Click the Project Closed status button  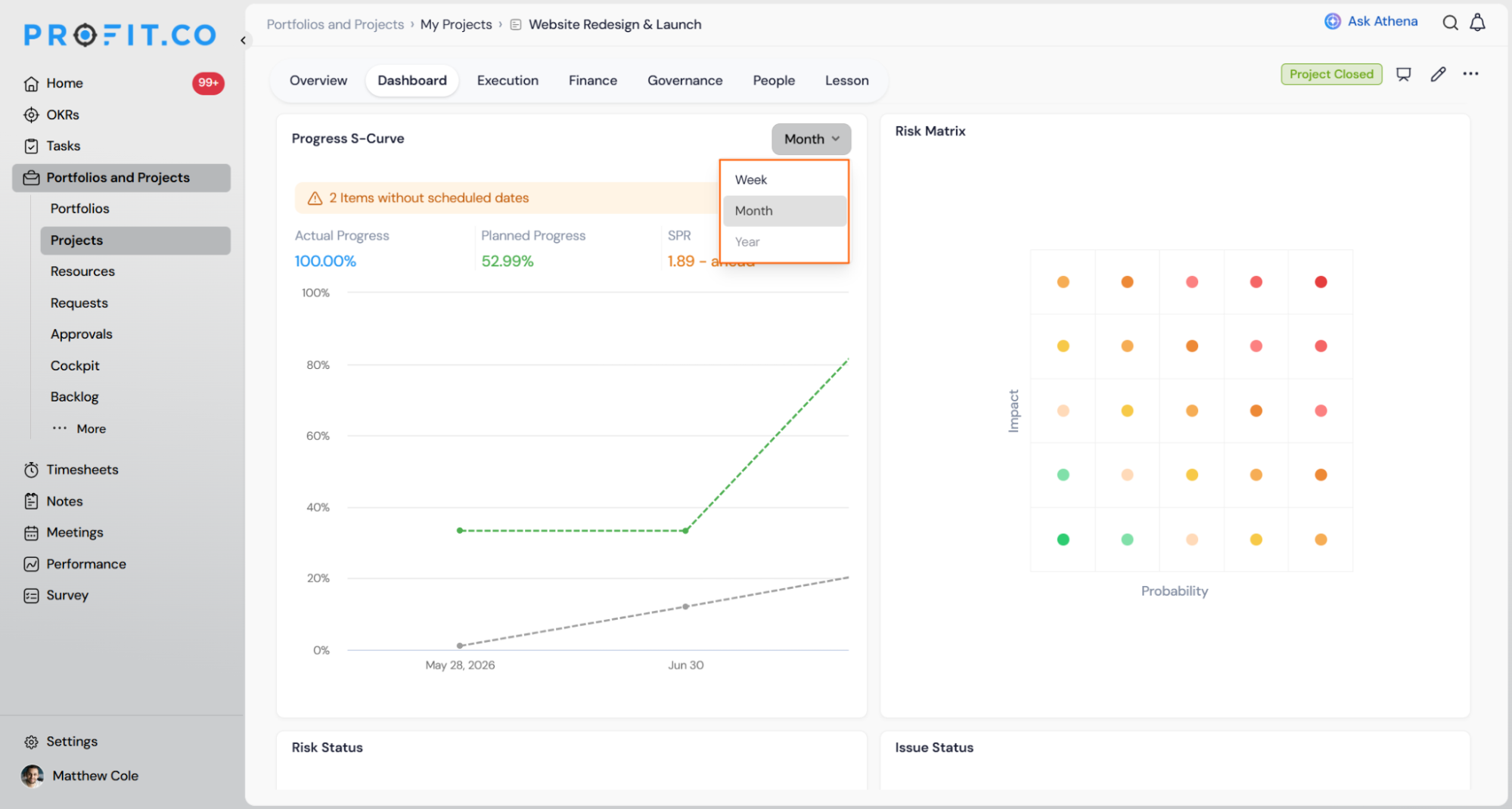click(1331, 74)
